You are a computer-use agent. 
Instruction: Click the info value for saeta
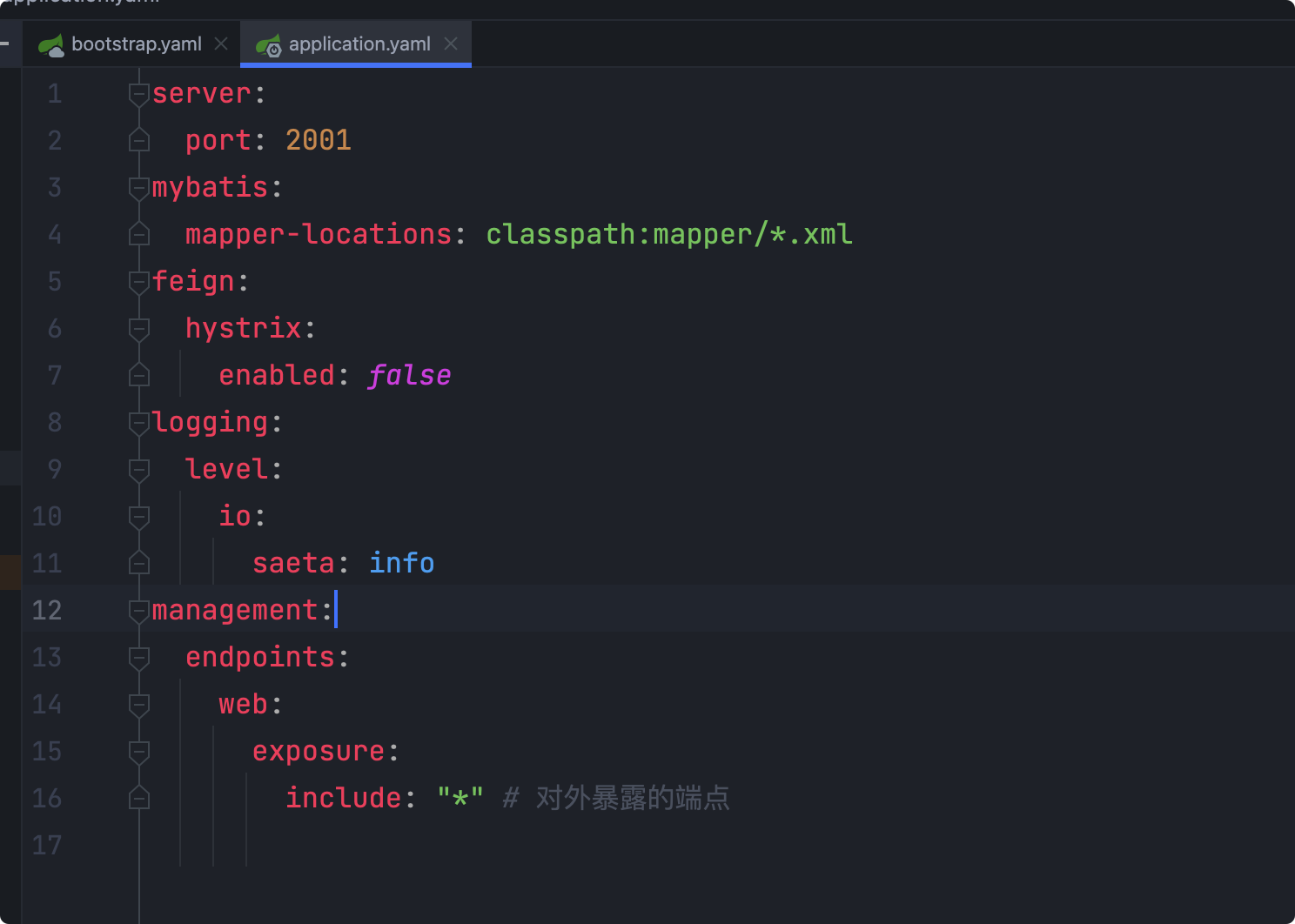click(x=401, y=563)
